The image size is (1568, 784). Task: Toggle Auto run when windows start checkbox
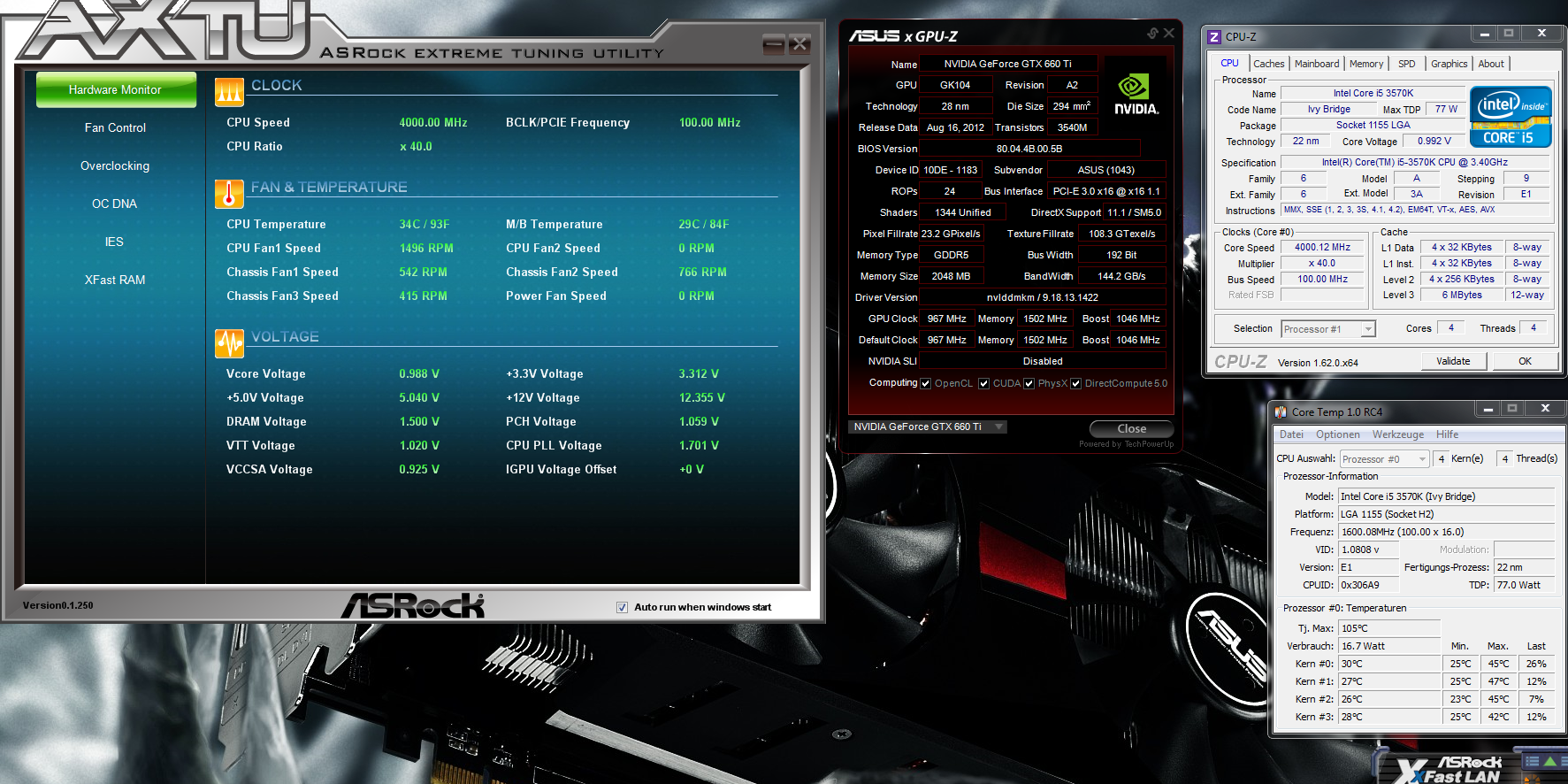tap(622, 607)
